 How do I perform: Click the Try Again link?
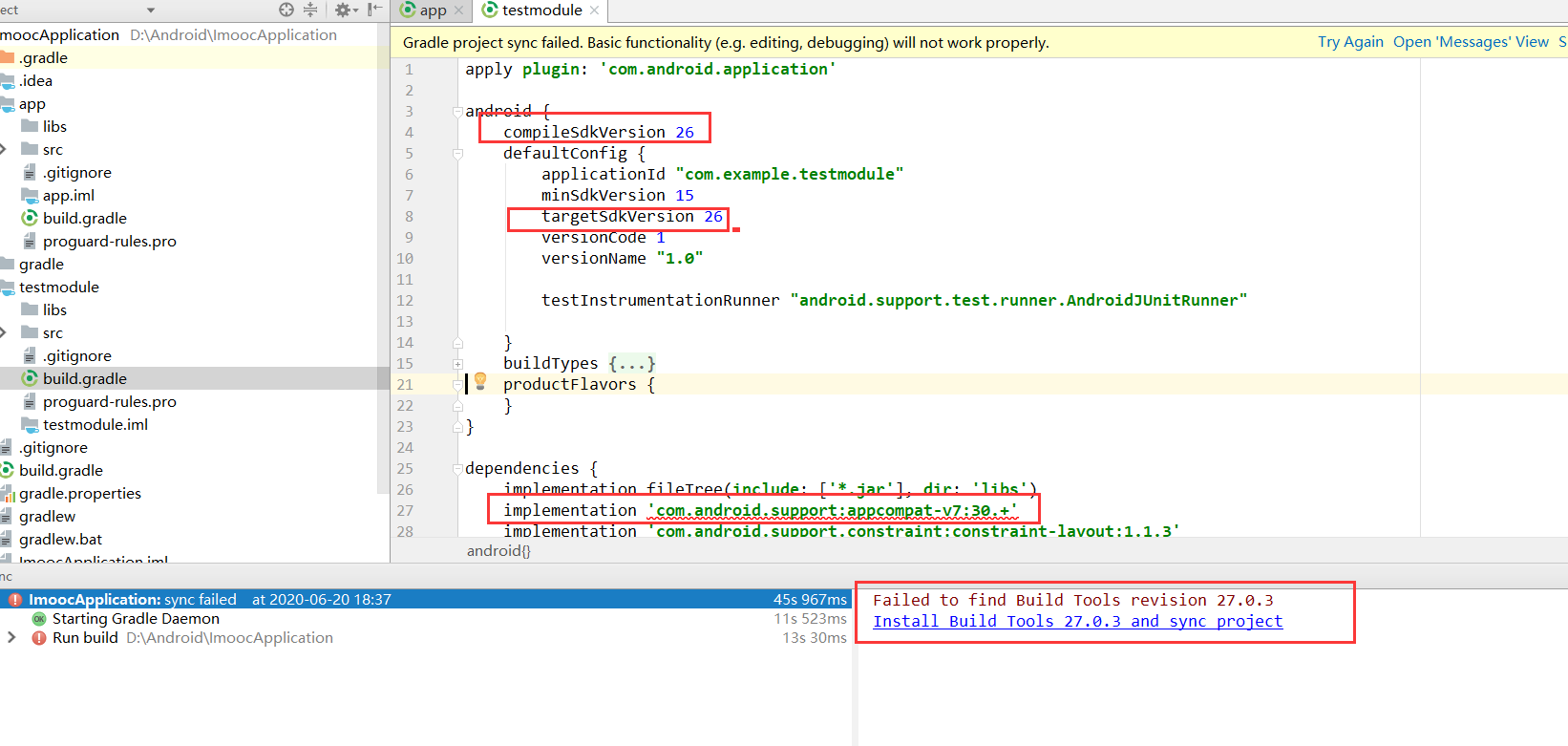pos(1350,42)
